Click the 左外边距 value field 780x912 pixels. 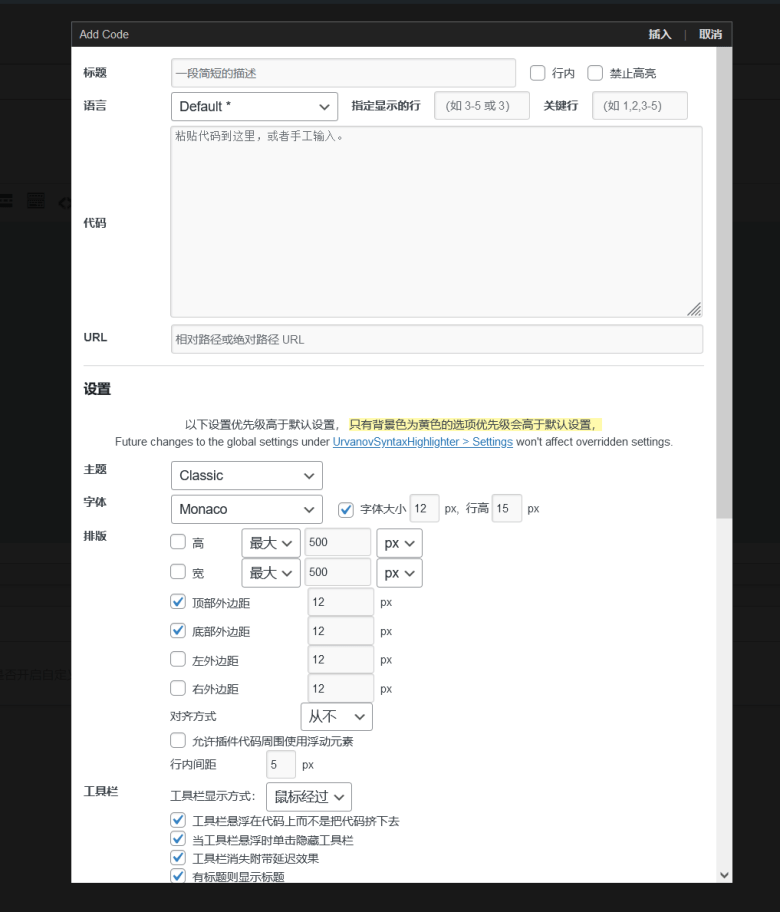[x=340, y=660]
